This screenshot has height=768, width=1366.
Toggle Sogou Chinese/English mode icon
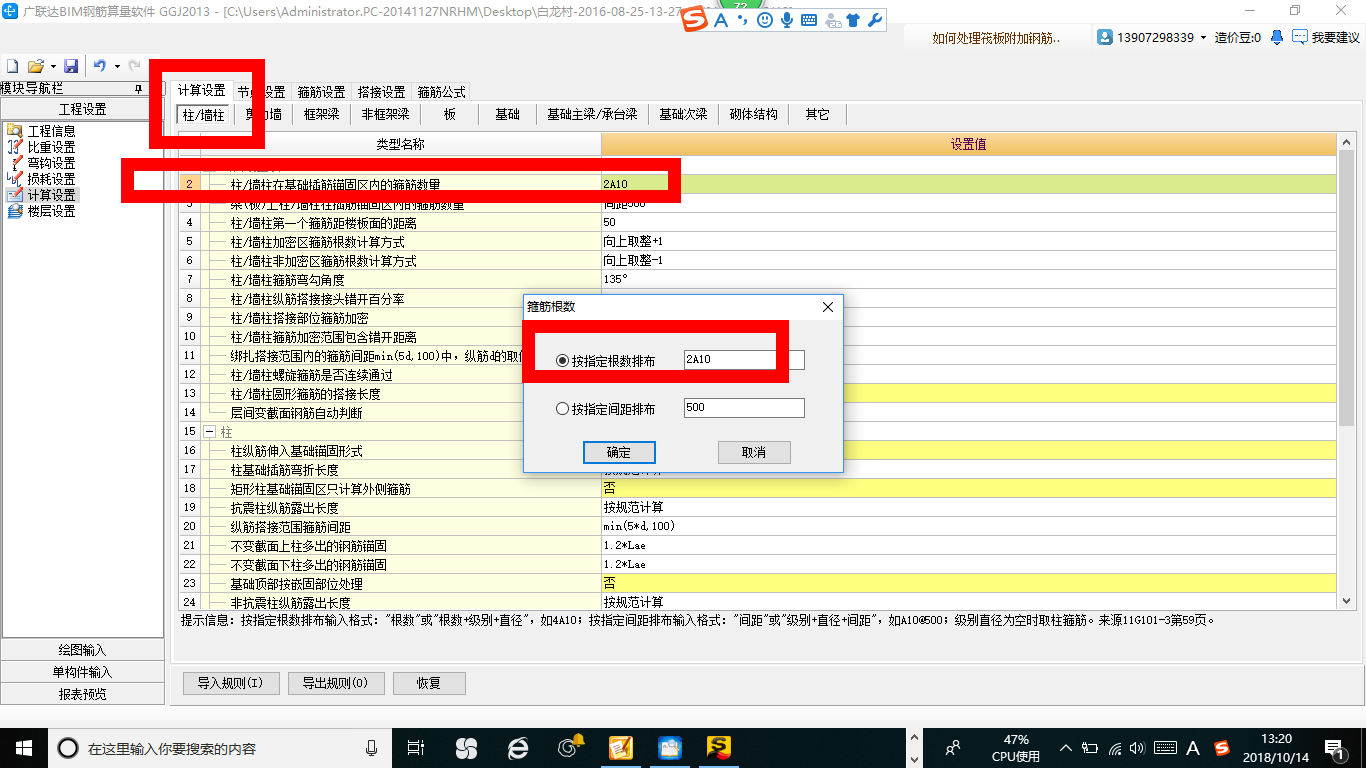point(721,20)
